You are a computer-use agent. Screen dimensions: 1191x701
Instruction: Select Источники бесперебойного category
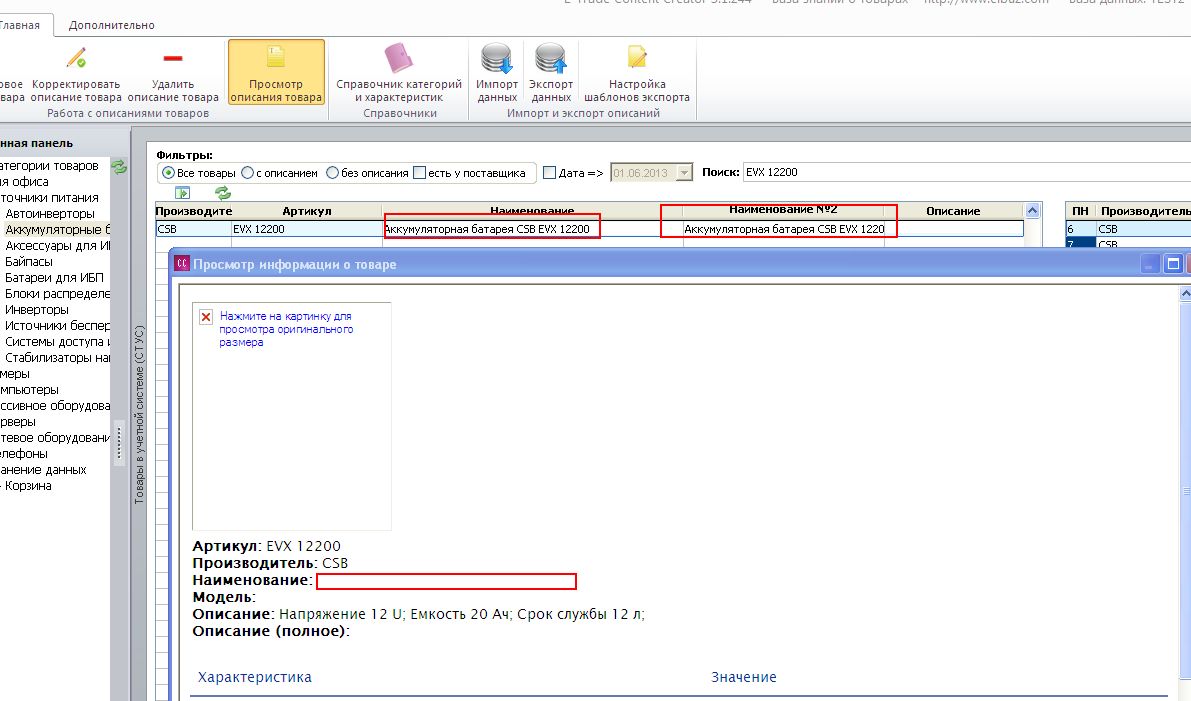coord(58,326)
